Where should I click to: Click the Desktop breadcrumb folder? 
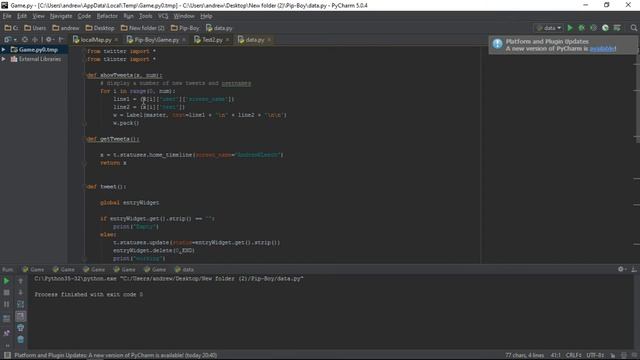(x=100, y=28)
